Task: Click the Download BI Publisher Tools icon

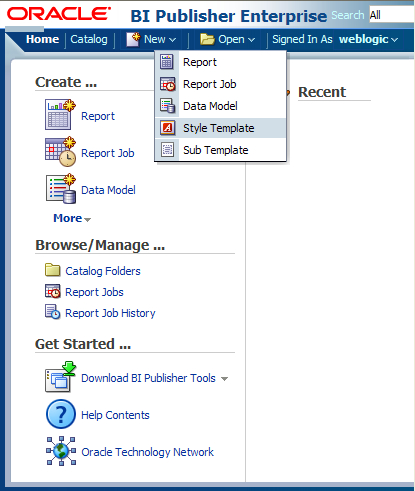Action: 60,377
